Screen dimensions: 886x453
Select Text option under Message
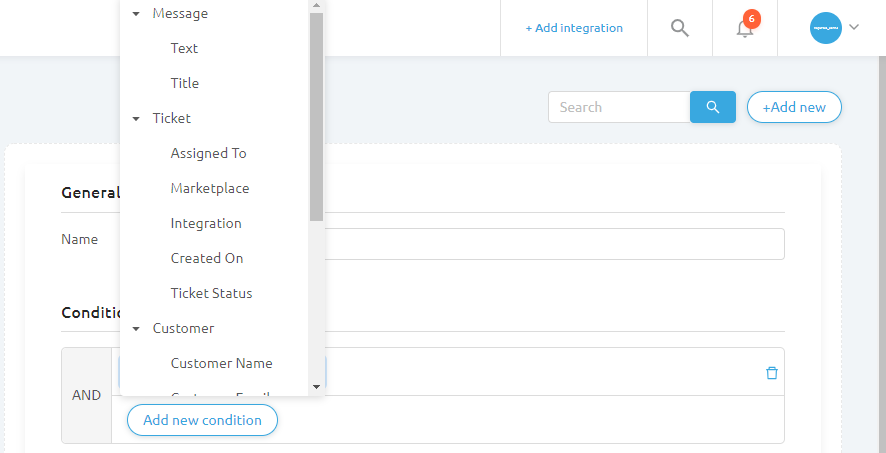pos(184,48)
